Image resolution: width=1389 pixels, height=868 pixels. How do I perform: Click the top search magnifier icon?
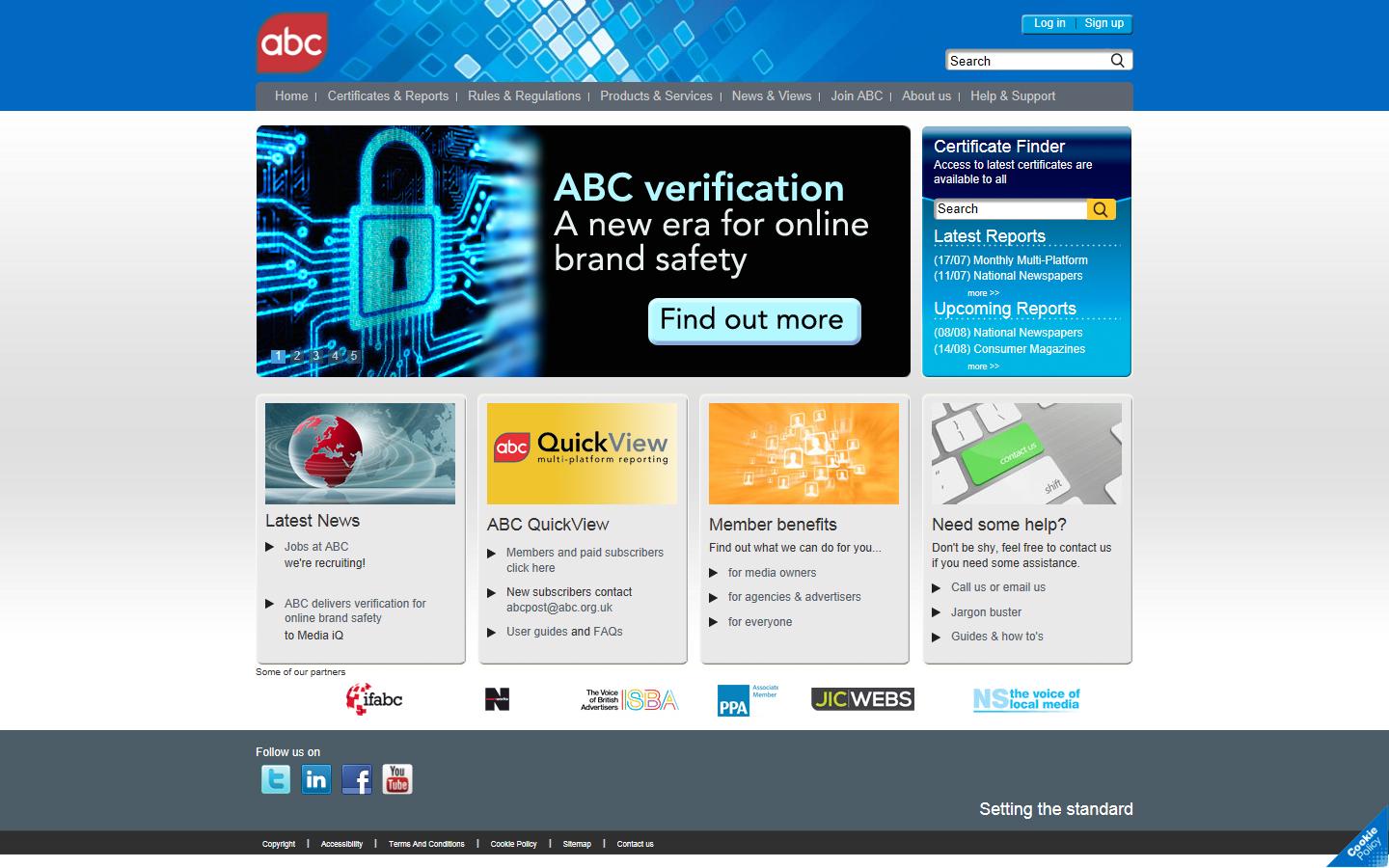(x=1117, y=61)
